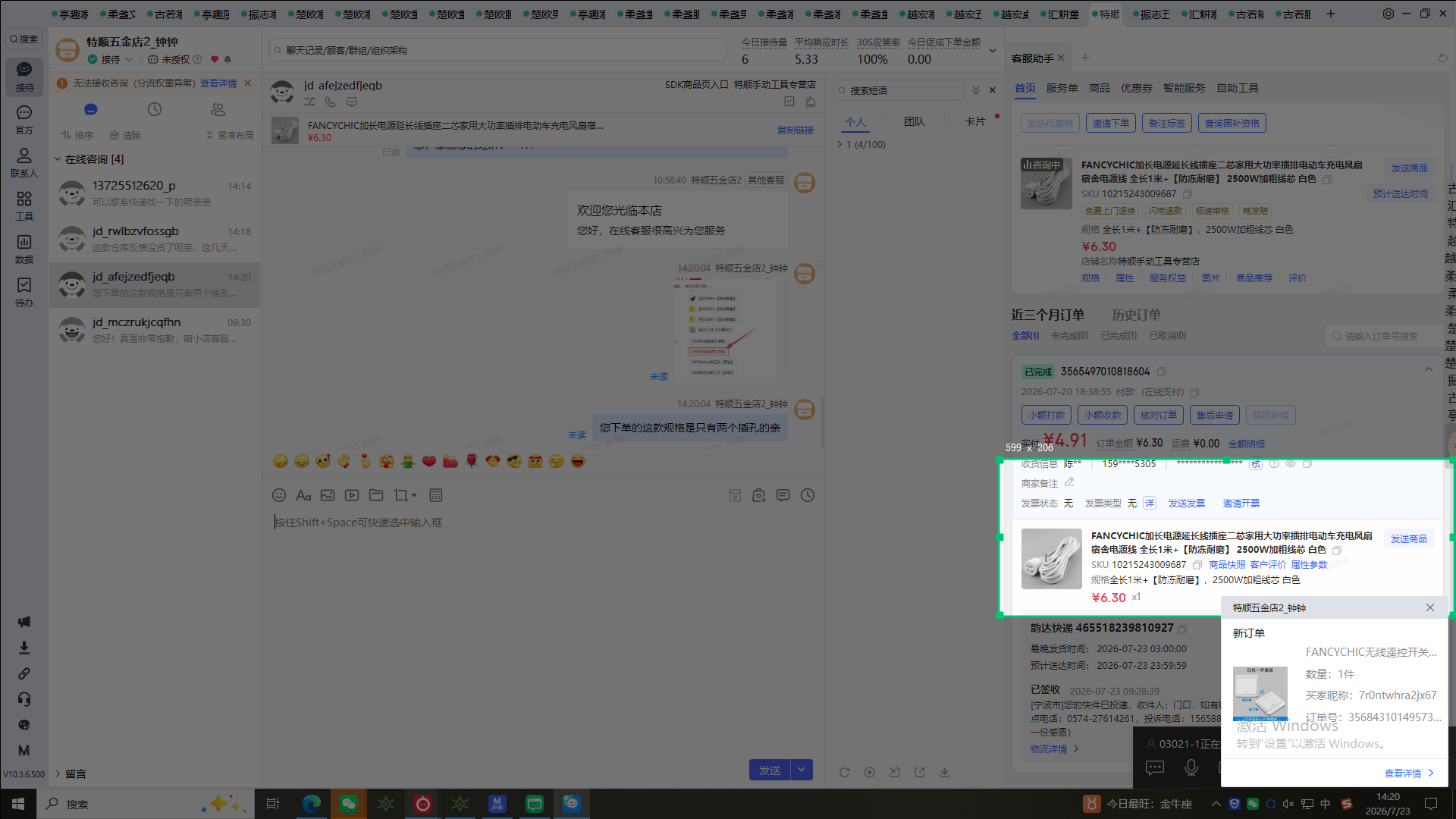Image resolution: width=1456 pixels, height=819 pixels.
Task: Edit the 商家备注 merchant note
Action: tap(1069, 482)
